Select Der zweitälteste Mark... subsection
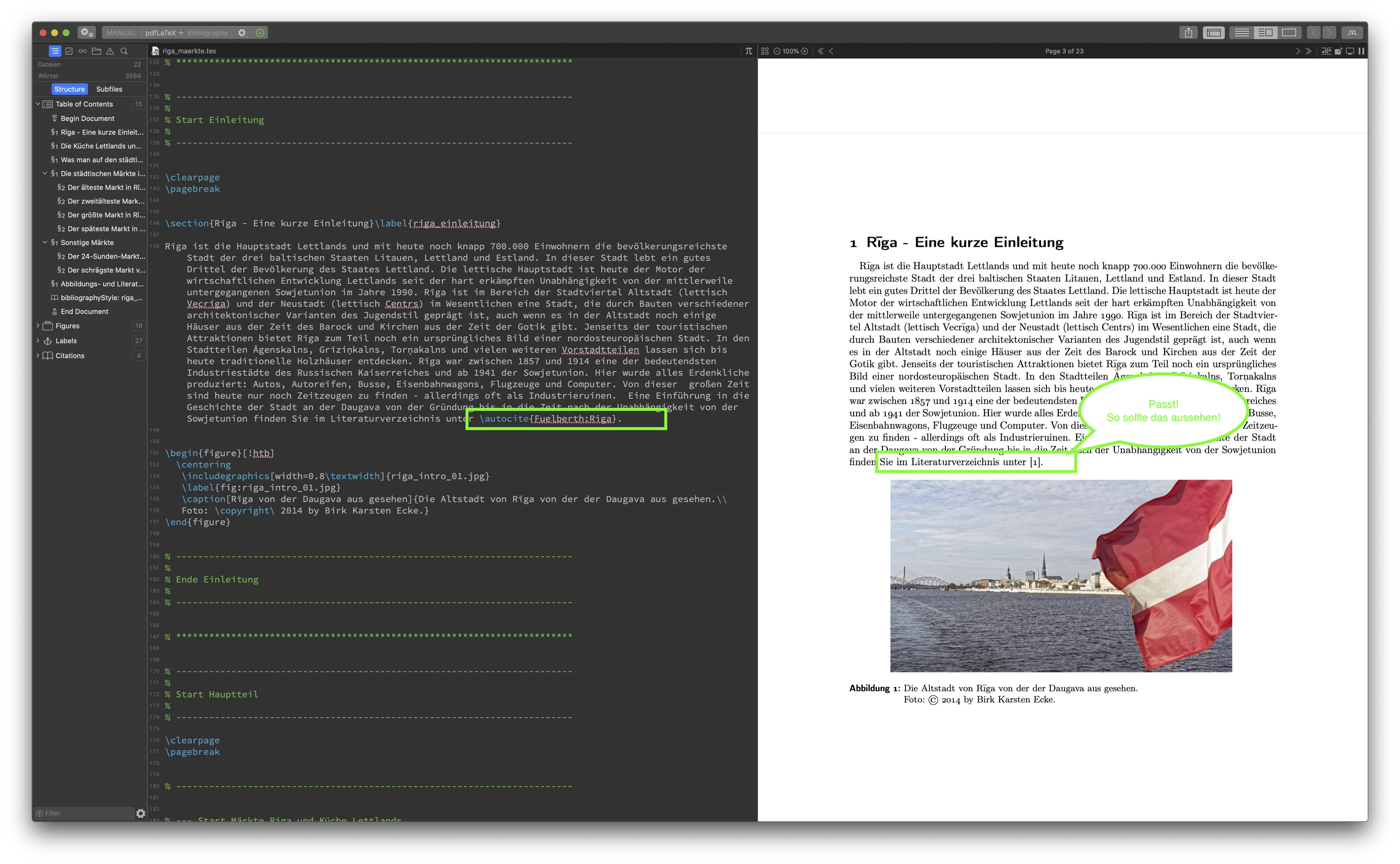This screenshot has height=864, width=1400. point(101,201)
